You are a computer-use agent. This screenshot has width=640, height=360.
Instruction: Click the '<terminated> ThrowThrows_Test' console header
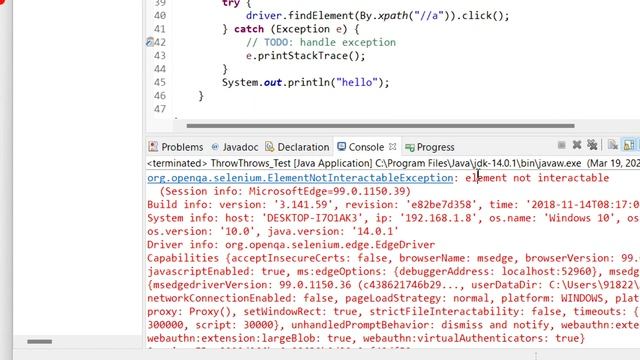393,163
